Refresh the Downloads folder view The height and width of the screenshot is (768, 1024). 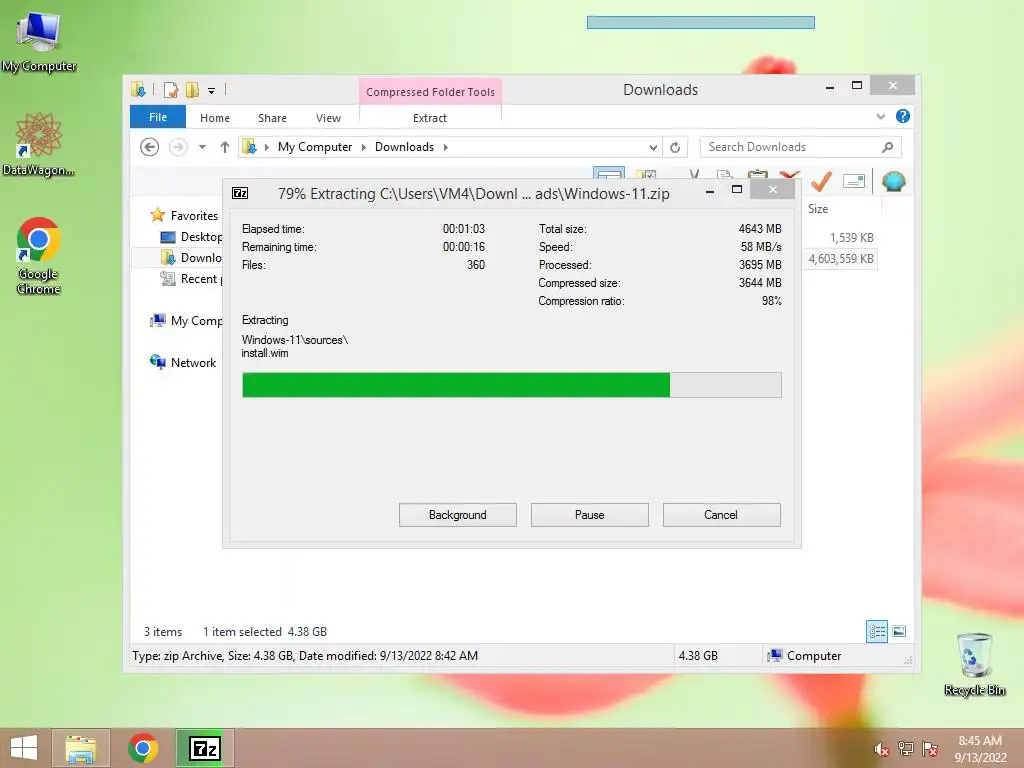(675, 148)
